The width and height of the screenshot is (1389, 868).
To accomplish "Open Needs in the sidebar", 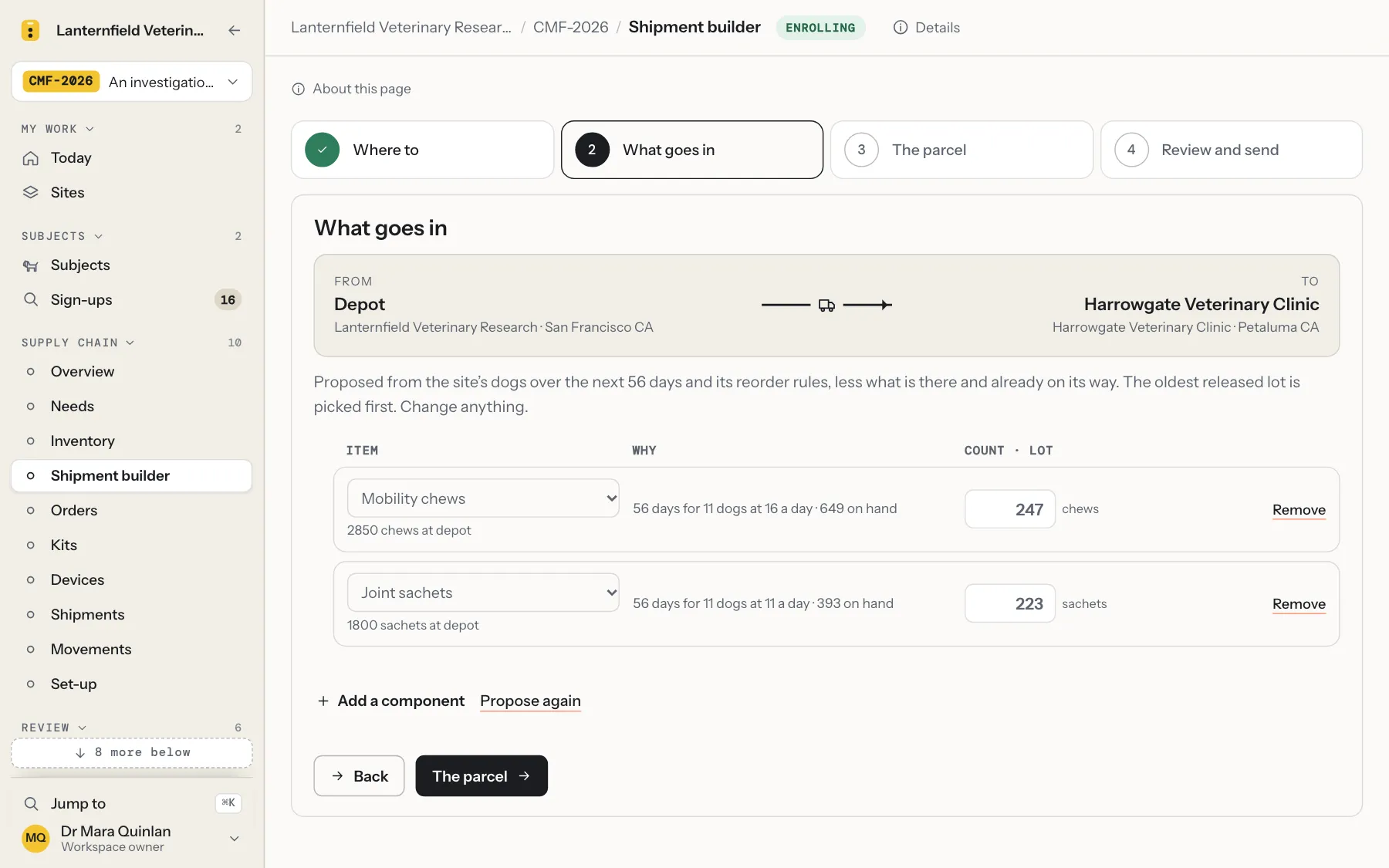I will pyautogui.click(x=131, y=406).
